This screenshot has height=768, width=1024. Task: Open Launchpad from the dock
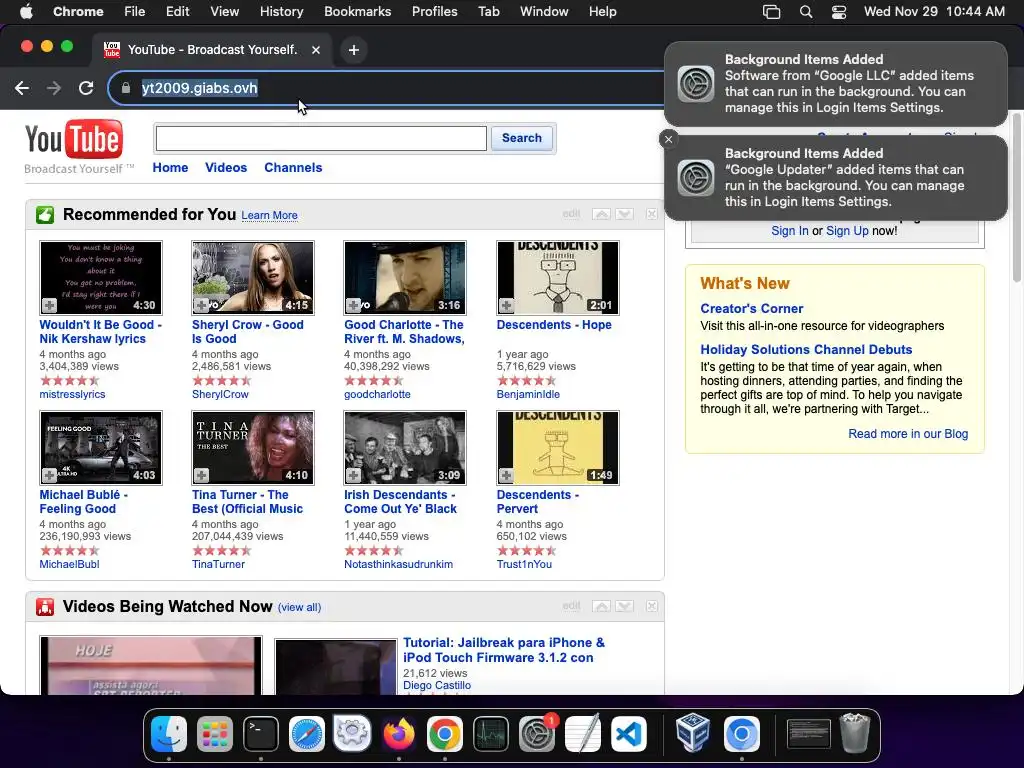pos(215,733)
